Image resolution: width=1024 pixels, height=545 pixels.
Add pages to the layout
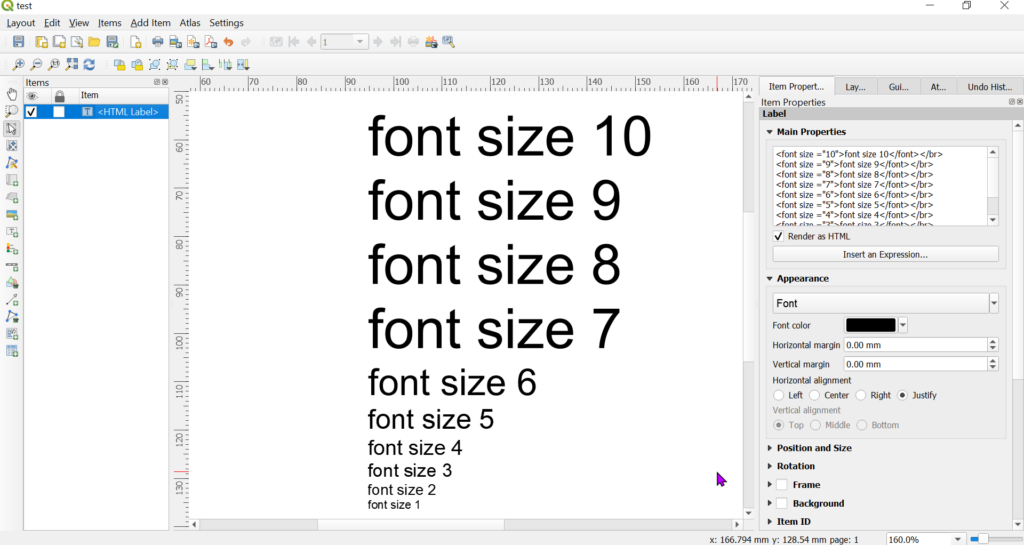(135, 42)
